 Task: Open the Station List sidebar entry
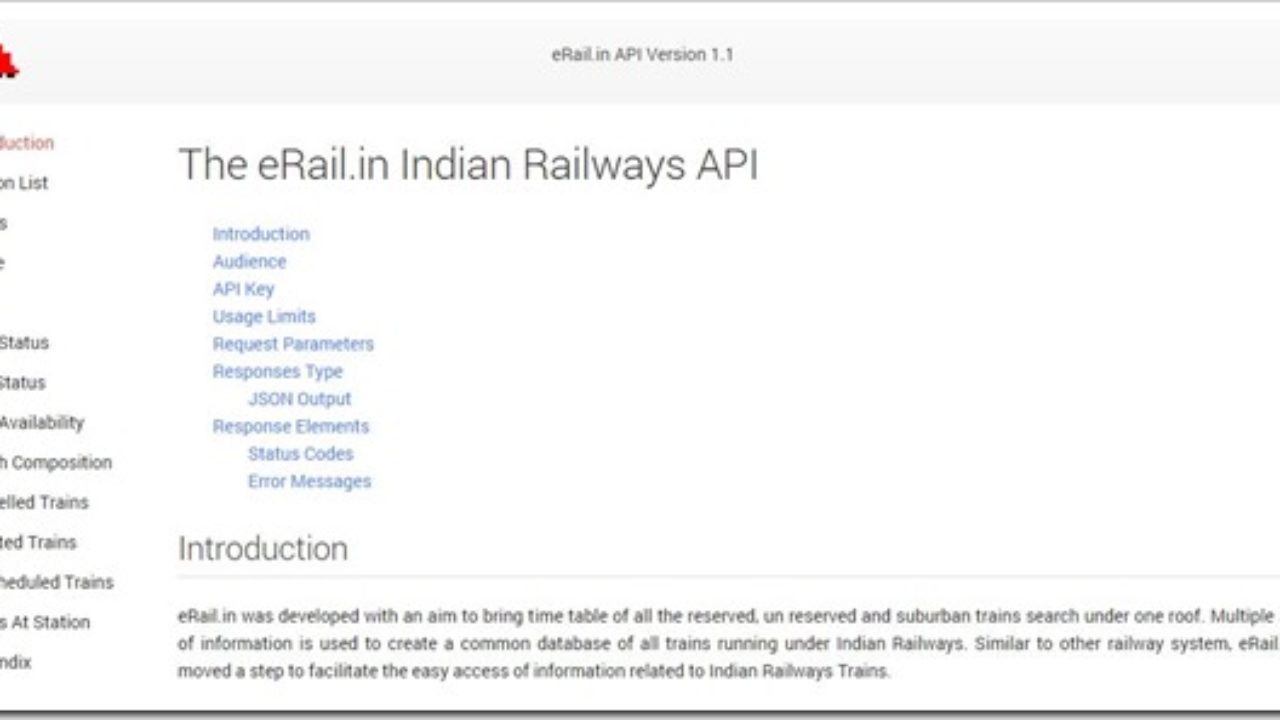24,183
